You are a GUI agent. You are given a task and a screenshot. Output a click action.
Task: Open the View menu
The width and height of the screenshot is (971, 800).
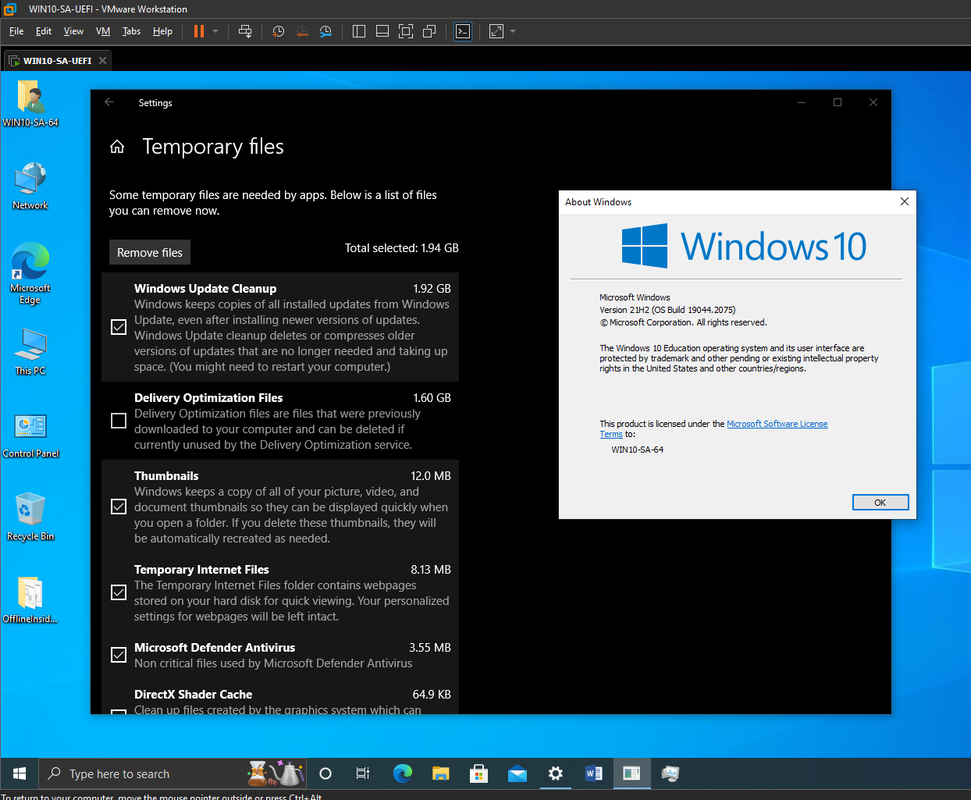click(73, 32)
